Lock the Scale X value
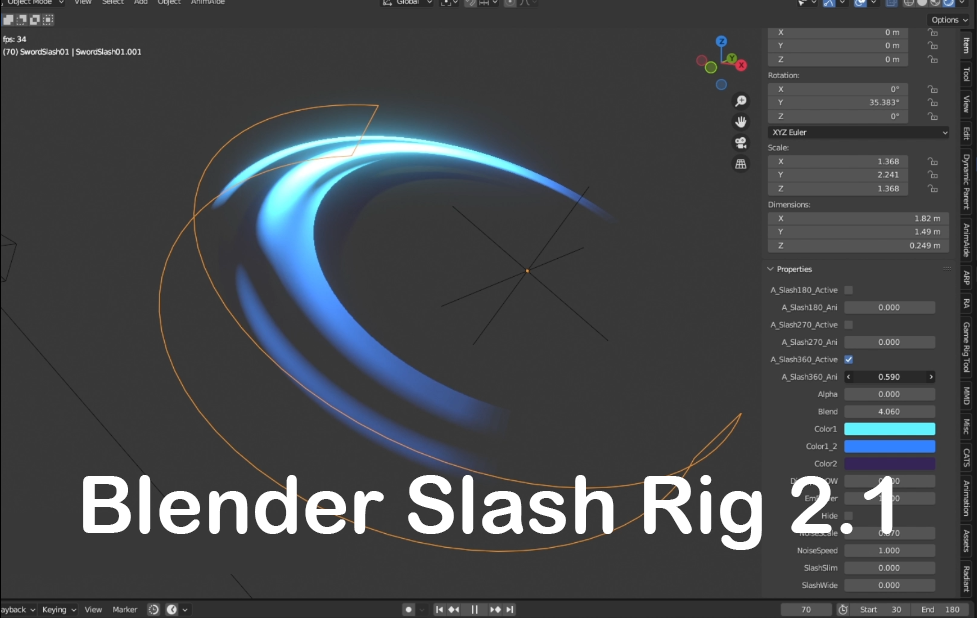The width and height of the screenshot is (977, 618). pos(932,161)
